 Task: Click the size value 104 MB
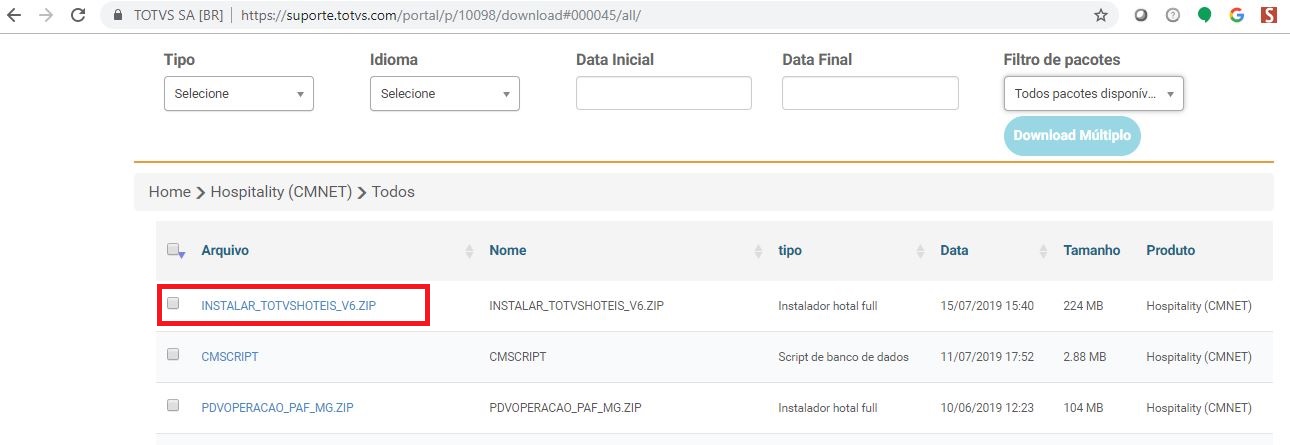coord(1083,407)
